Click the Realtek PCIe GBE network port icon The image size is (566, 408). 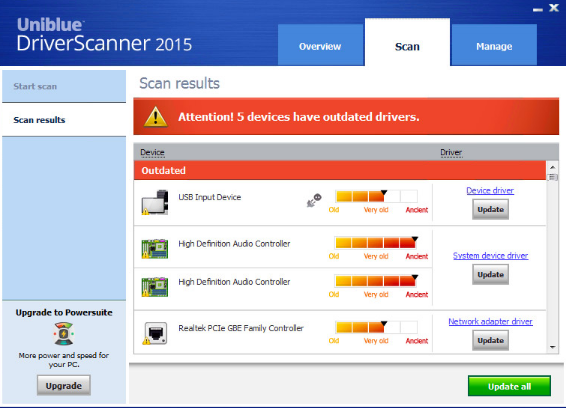[156, 333]
